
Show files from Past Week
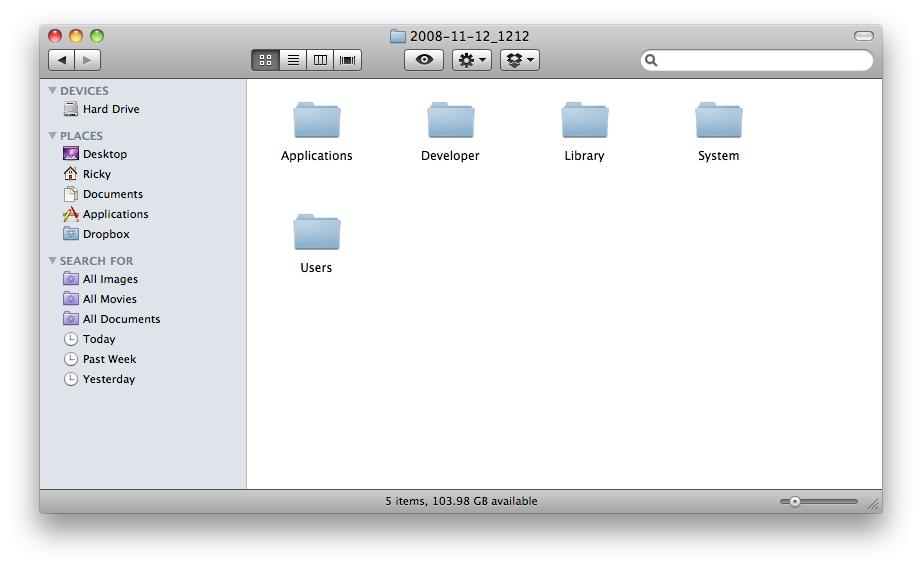click(x=99, y=359)
